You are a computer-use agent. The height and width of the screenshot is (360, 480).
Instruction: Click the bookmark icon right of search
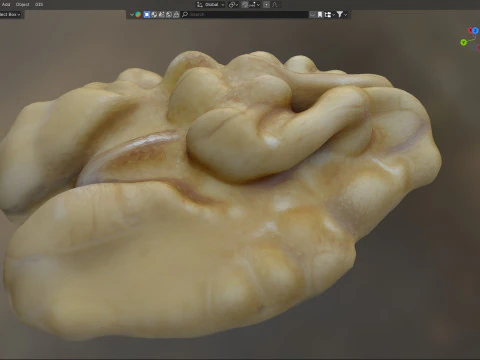pos(320,14)
